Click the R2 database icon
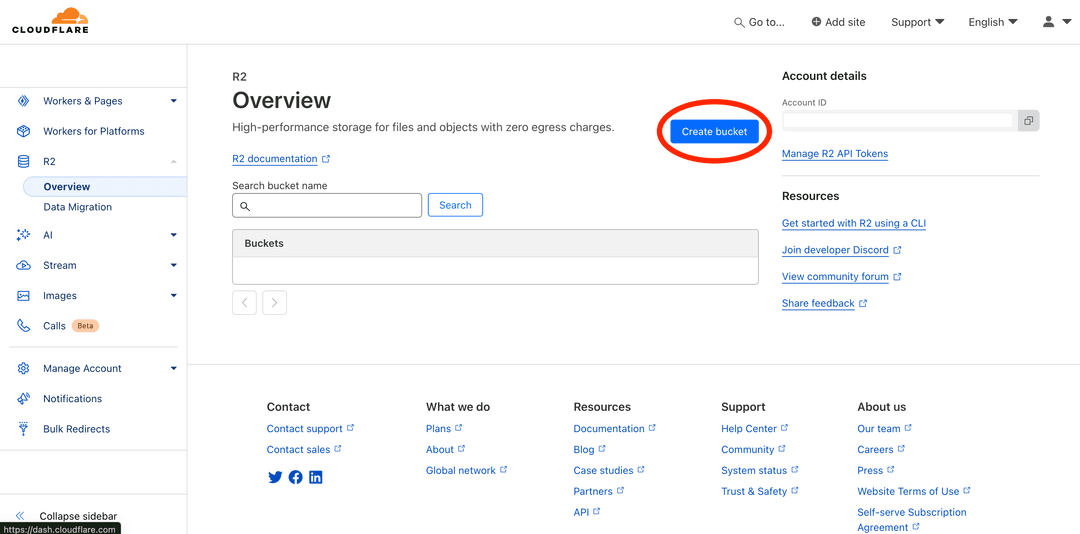1080x534 pixels. click(x=23, y=161)
